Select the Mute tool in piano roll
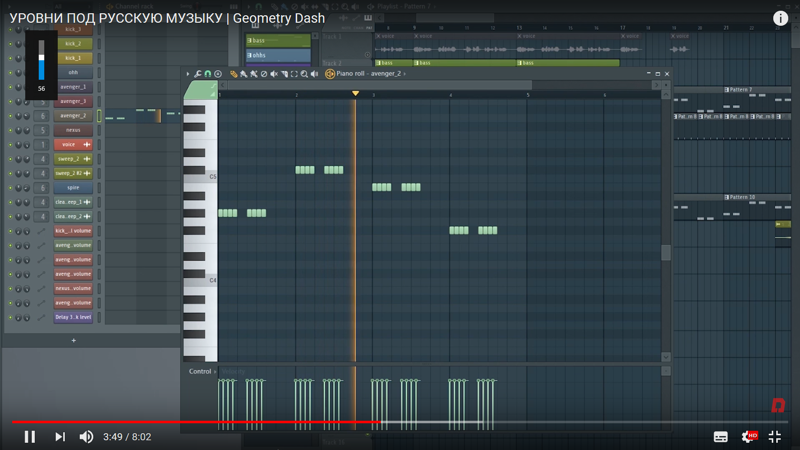Viewport: 800px width, 450px height. tap(274, 74)
